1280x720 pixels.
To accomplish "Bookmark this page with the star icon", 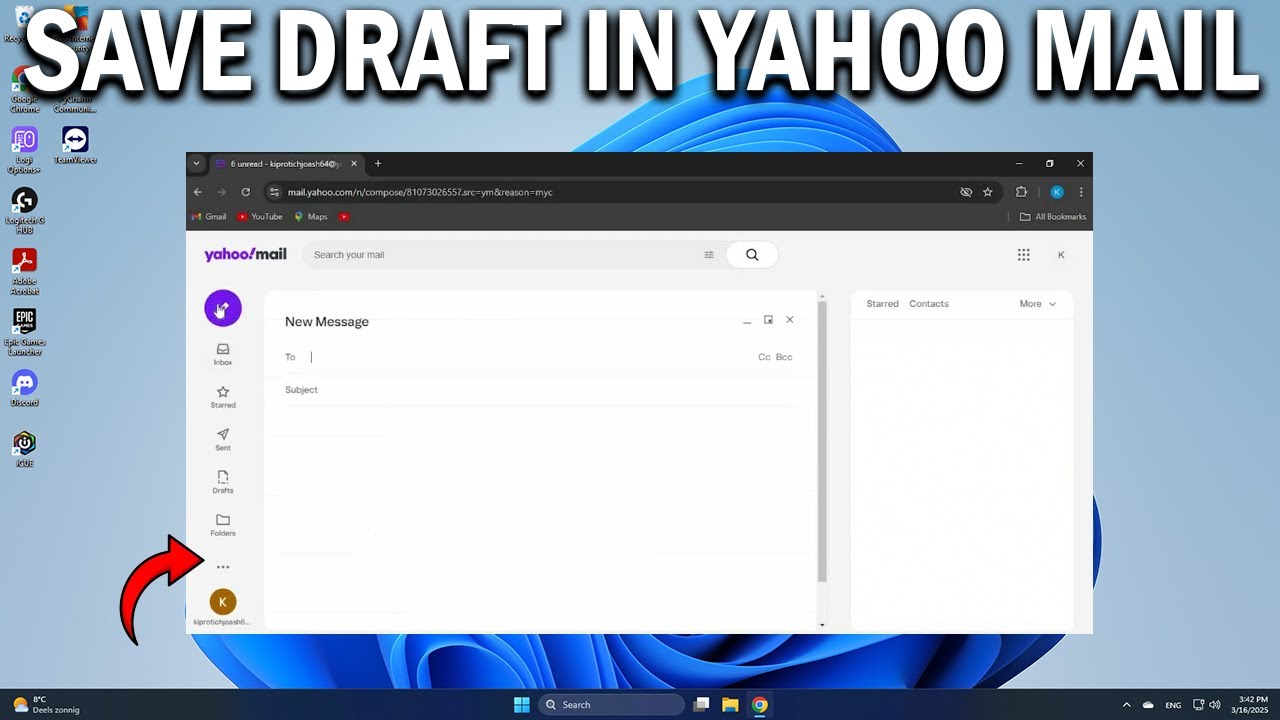I will pos(988,192).
